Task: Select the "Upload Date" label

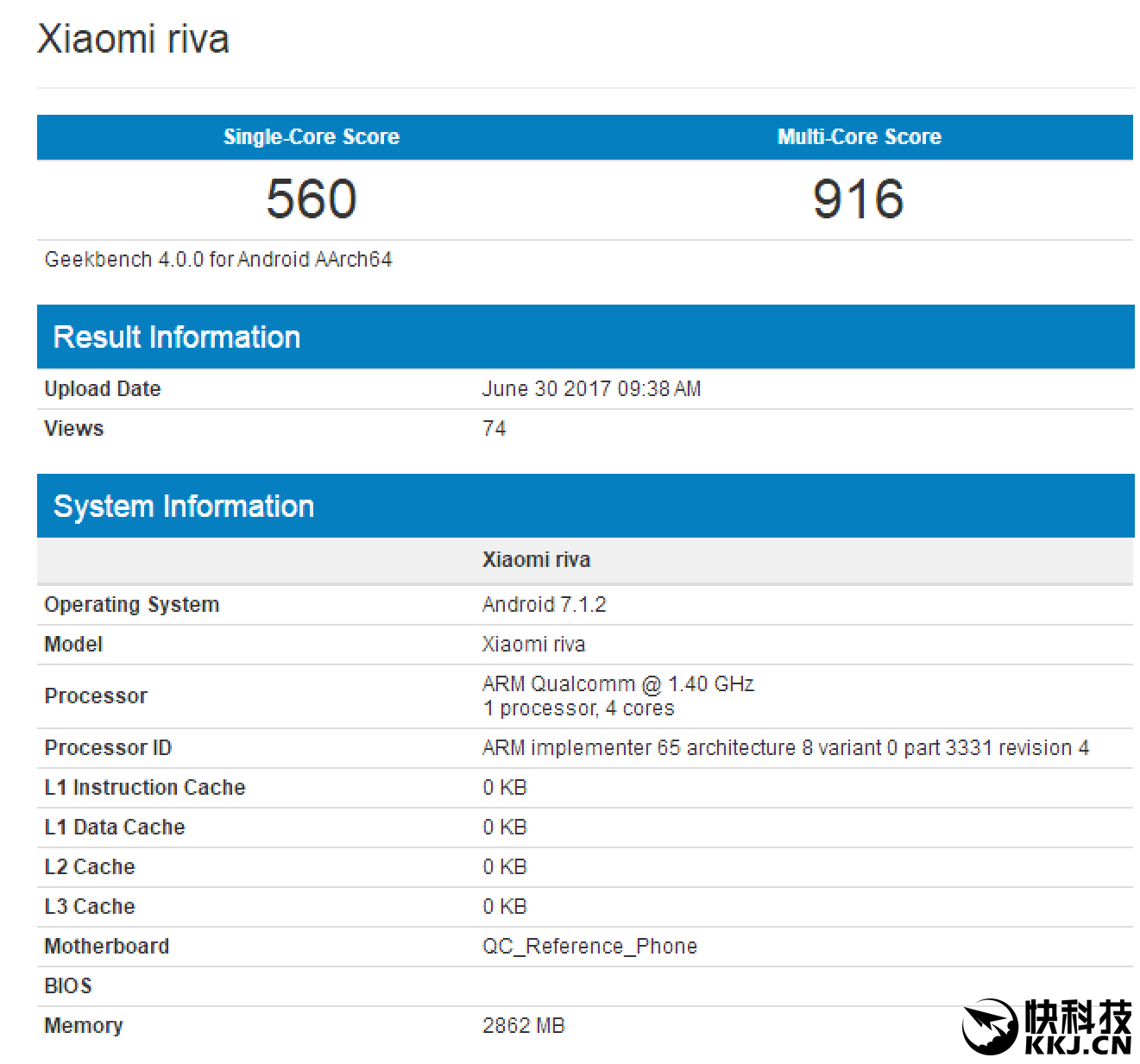Action: click(x=103, y=388)
